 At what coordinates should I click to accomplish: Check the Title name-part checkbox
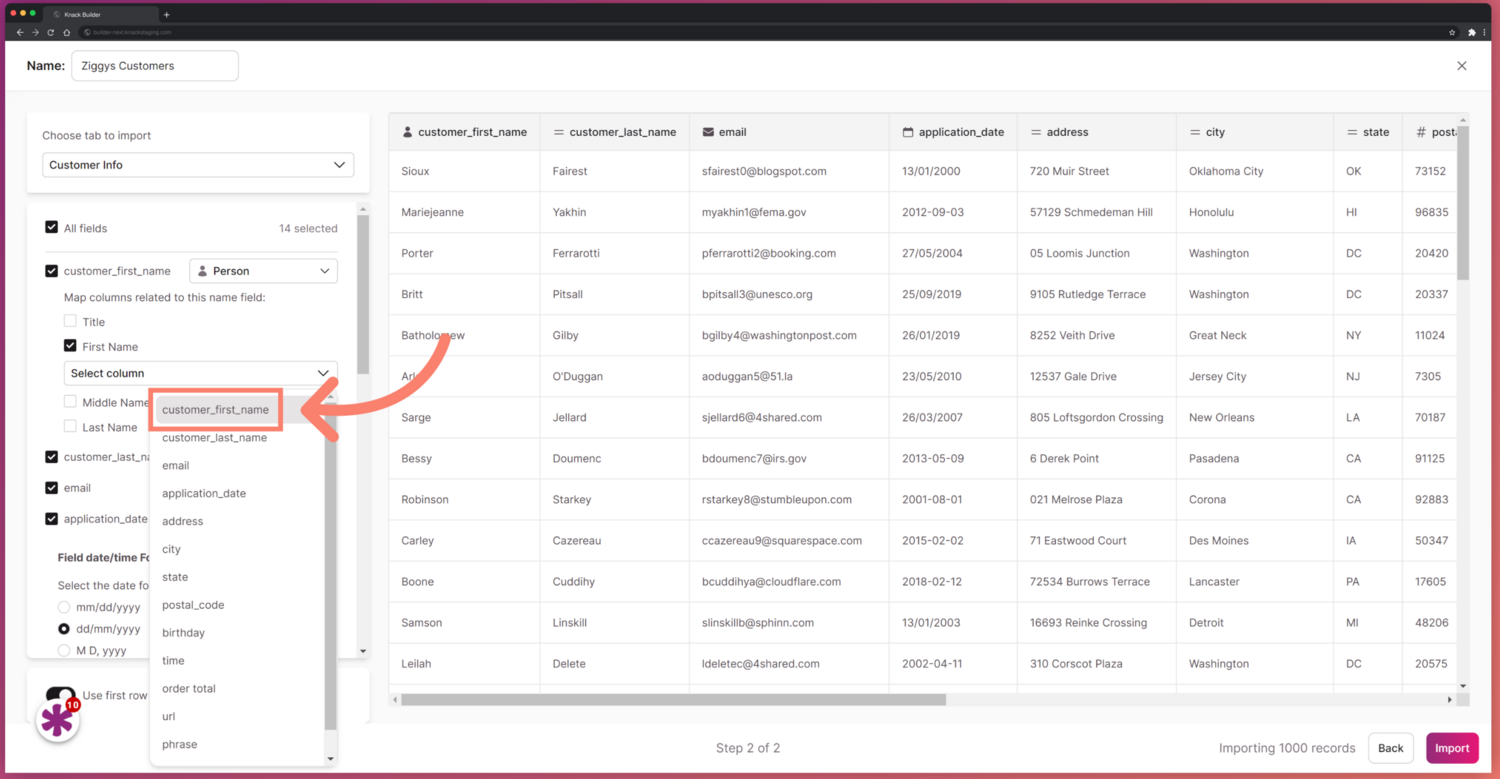coord(70,322)
